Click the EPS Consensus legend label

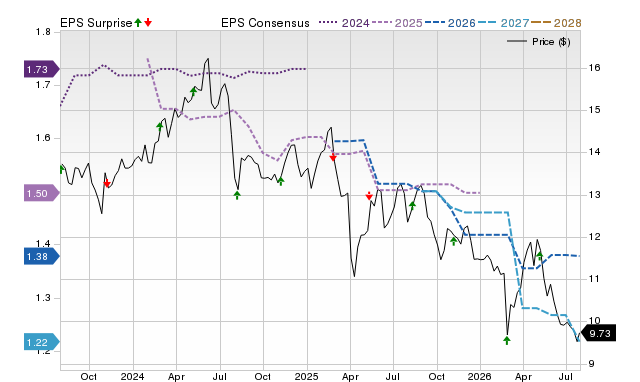pos(265,23)
